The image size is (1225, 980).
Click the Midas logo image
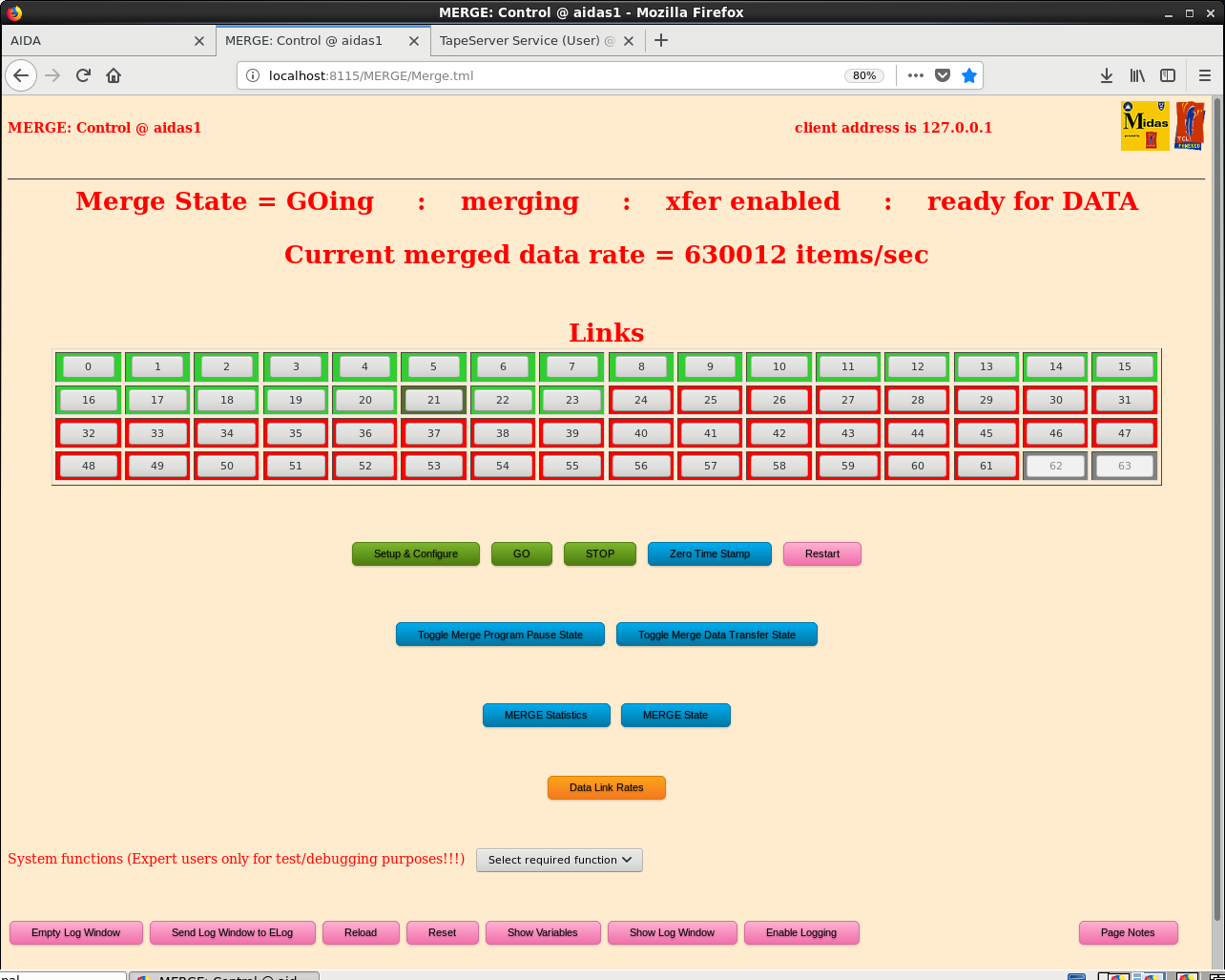1145,126
